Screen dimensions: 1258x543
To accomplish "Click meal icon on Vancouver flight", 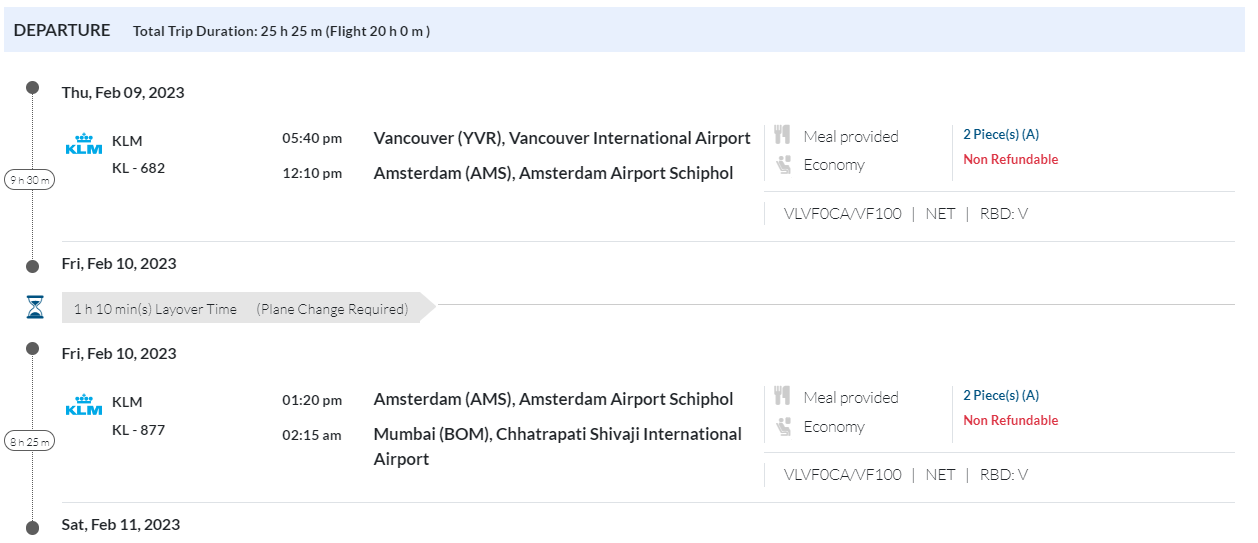I will point(783,135).
